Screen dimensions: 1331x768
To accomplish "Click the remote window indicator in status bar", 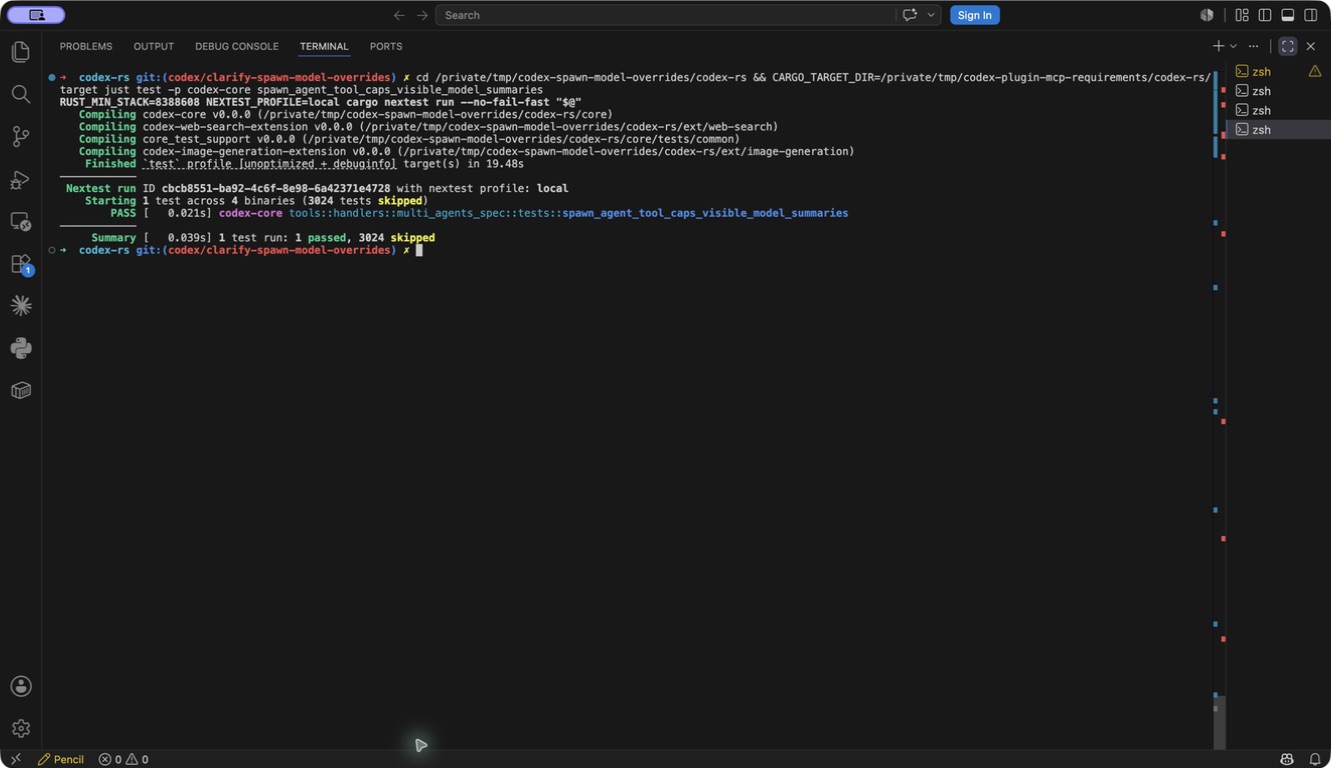I will tap(14, 759).
